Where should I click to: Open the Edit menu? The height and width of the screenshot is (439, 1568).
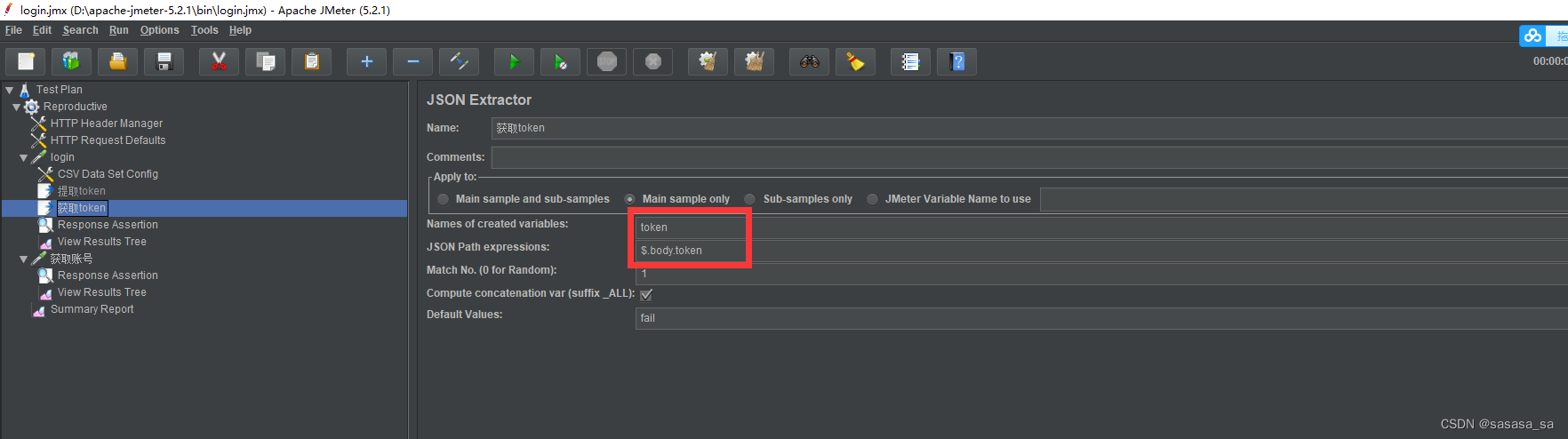(x=42, y=30)
